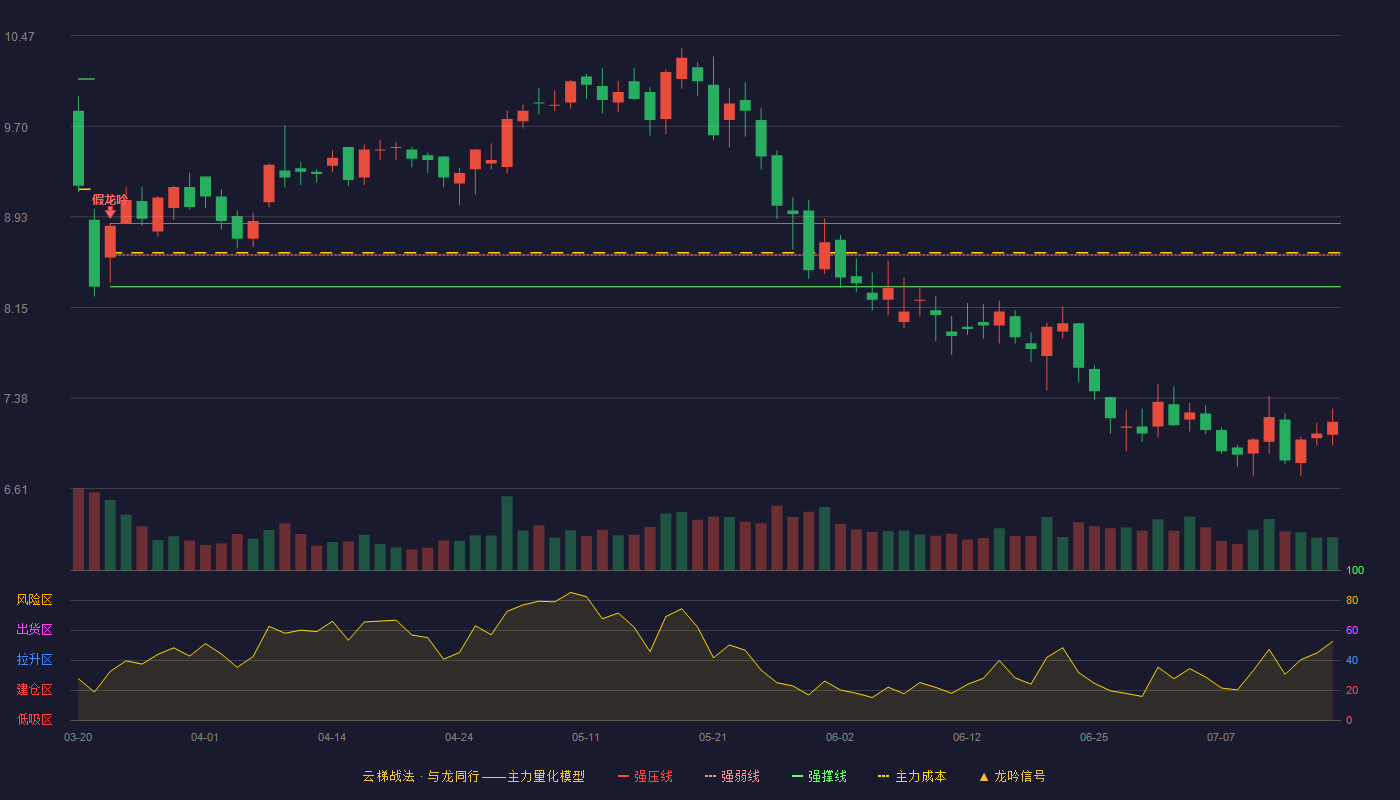Click the green 强撑线 support line
The image size is (1400, 800).
coord(725,287)
